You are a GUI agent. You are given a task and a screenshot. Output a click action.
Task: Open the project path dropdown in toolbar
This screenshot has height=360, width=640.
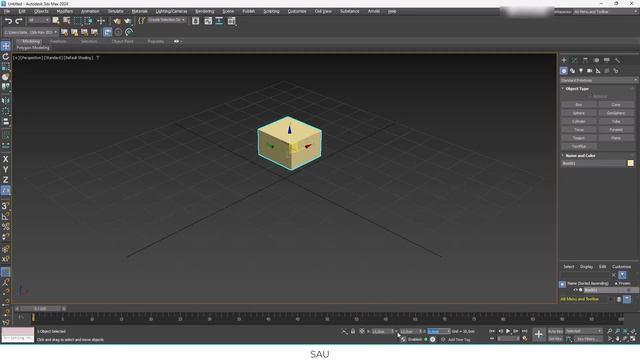(x=31, y=32)
